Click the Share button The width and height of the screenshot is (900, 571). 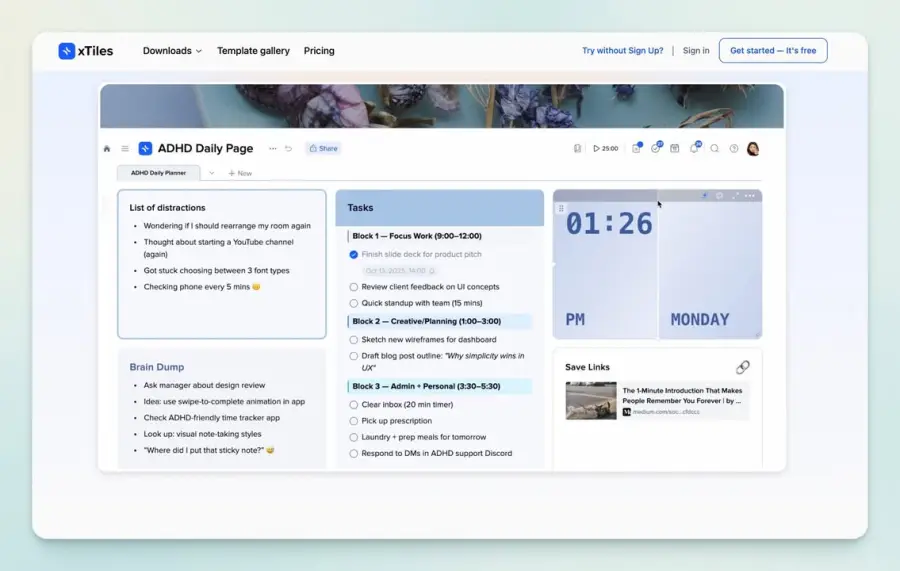click(323, 148)
